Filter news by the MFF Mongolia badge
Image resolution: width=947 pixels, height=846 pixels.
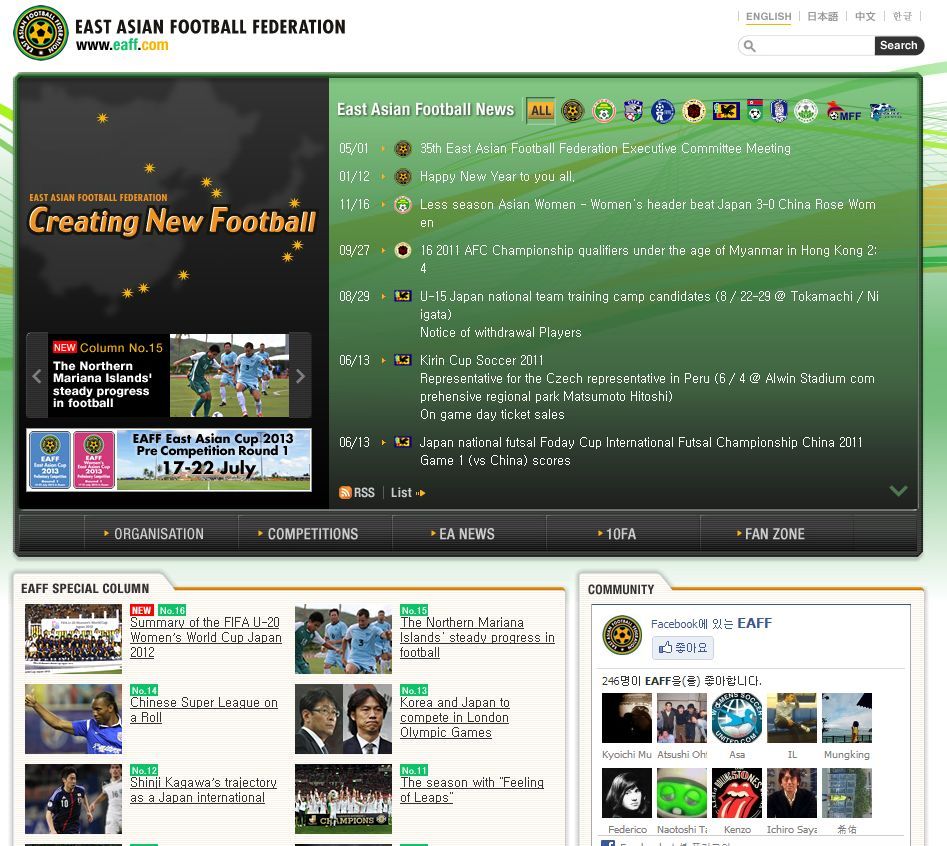pyautogui.click(x=843, y=112)
